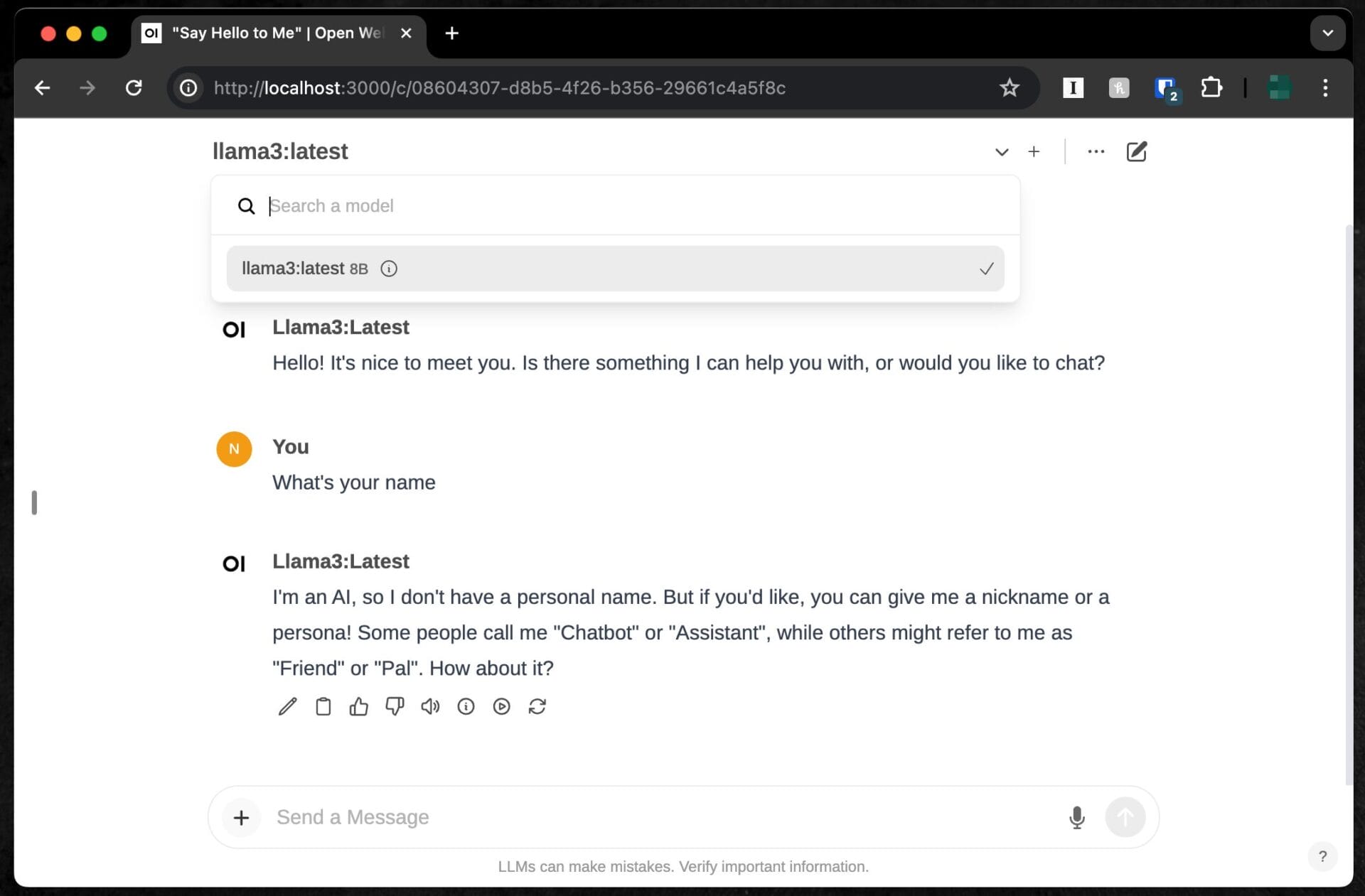Give thumbs down to last response
The image size is (1365, 896).
click(x=395, y=706)
